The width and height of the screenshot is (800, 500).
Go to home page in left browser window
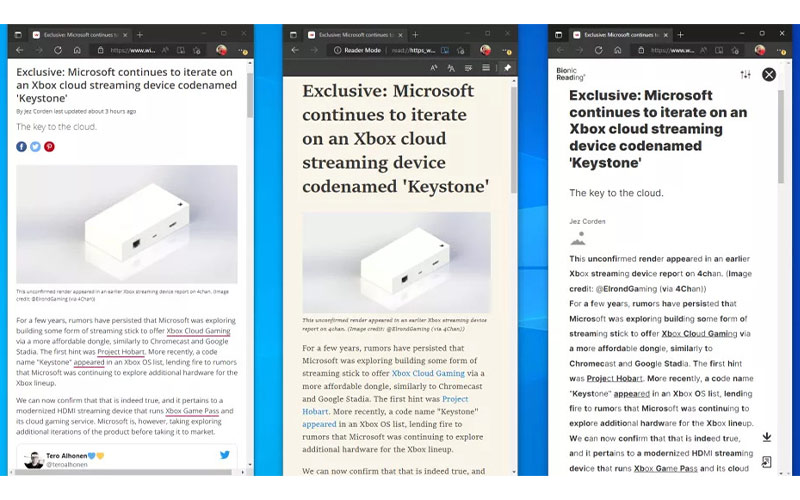tap(77, 50)
